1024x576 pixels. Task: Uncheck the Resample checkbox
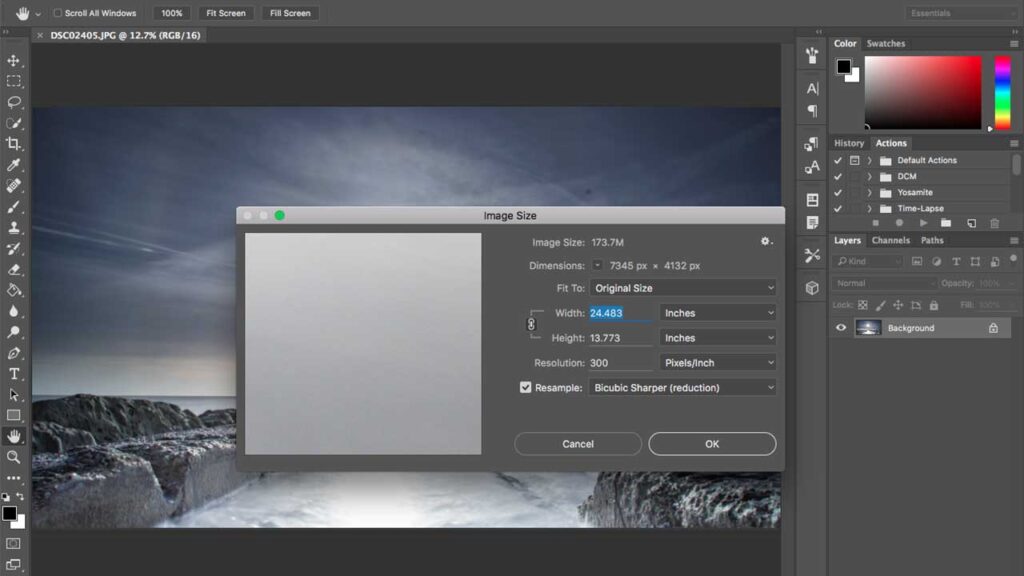(525, 387)
